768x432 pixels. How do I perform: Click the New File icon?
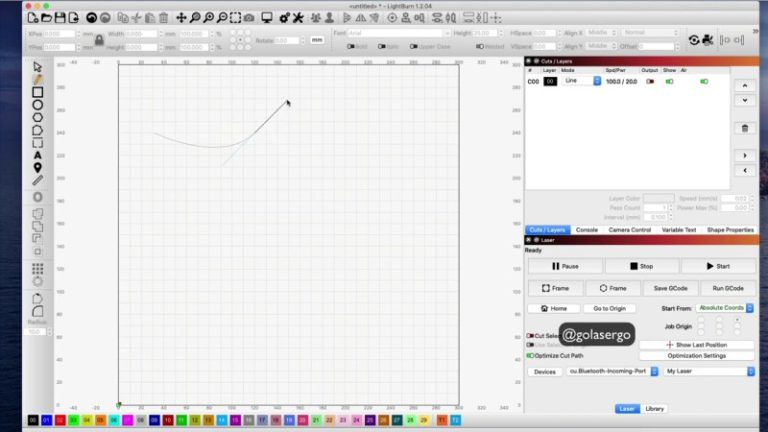pos(33,18)
